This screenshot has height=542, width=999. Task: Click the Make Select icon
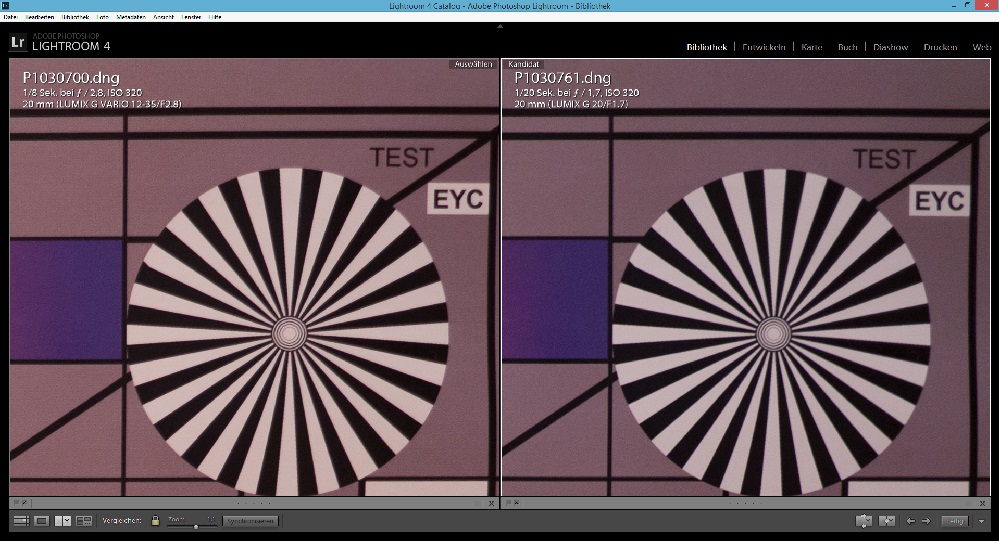887,521
